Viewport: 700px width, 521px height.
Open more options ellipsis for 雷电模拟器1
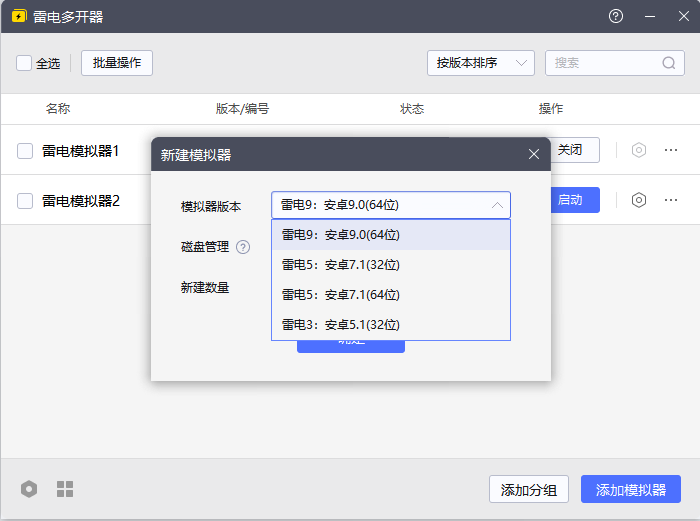click(671, 150)
